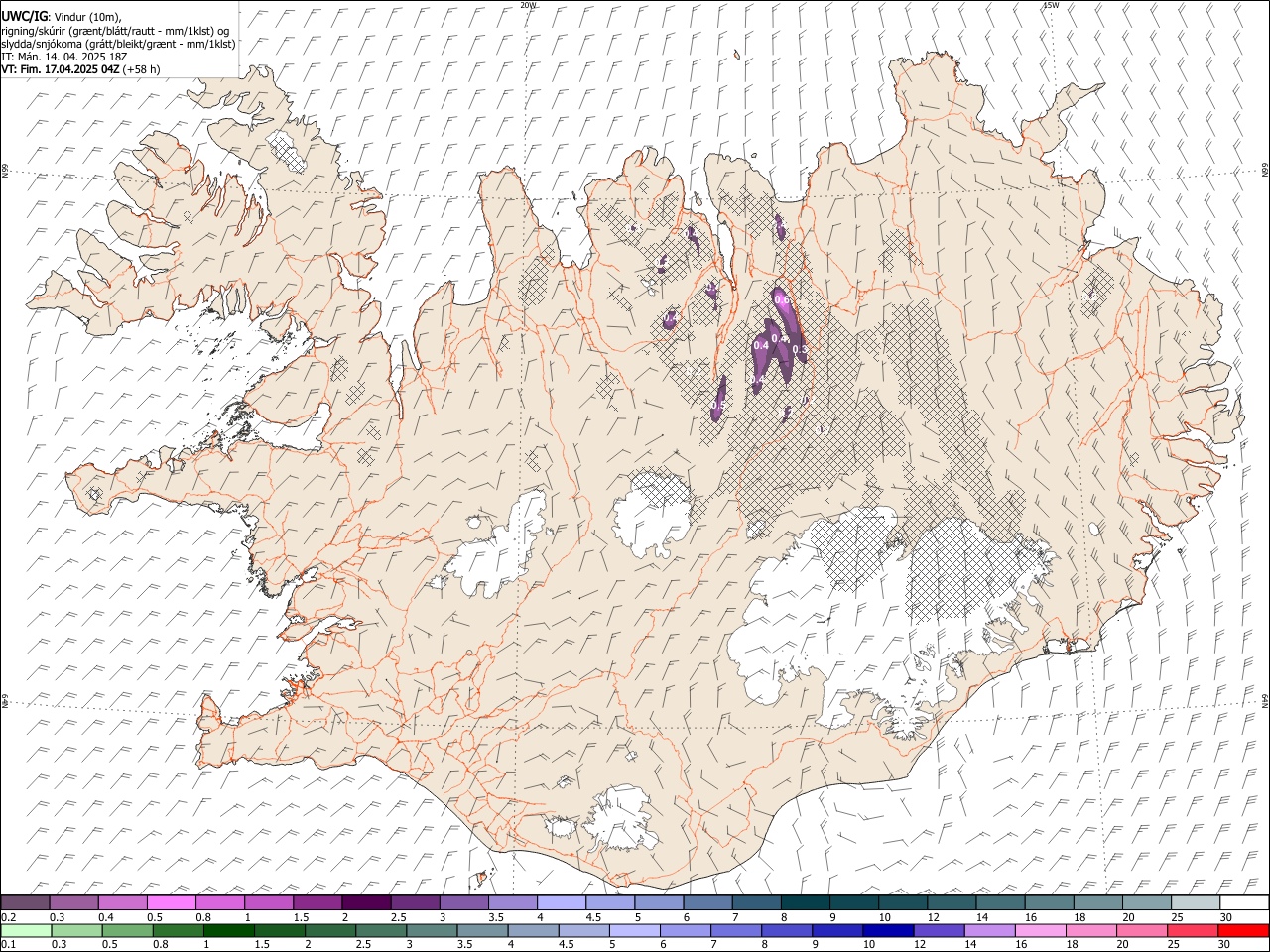Pick the upper legend swatch labeled 6

pos(707,902)
